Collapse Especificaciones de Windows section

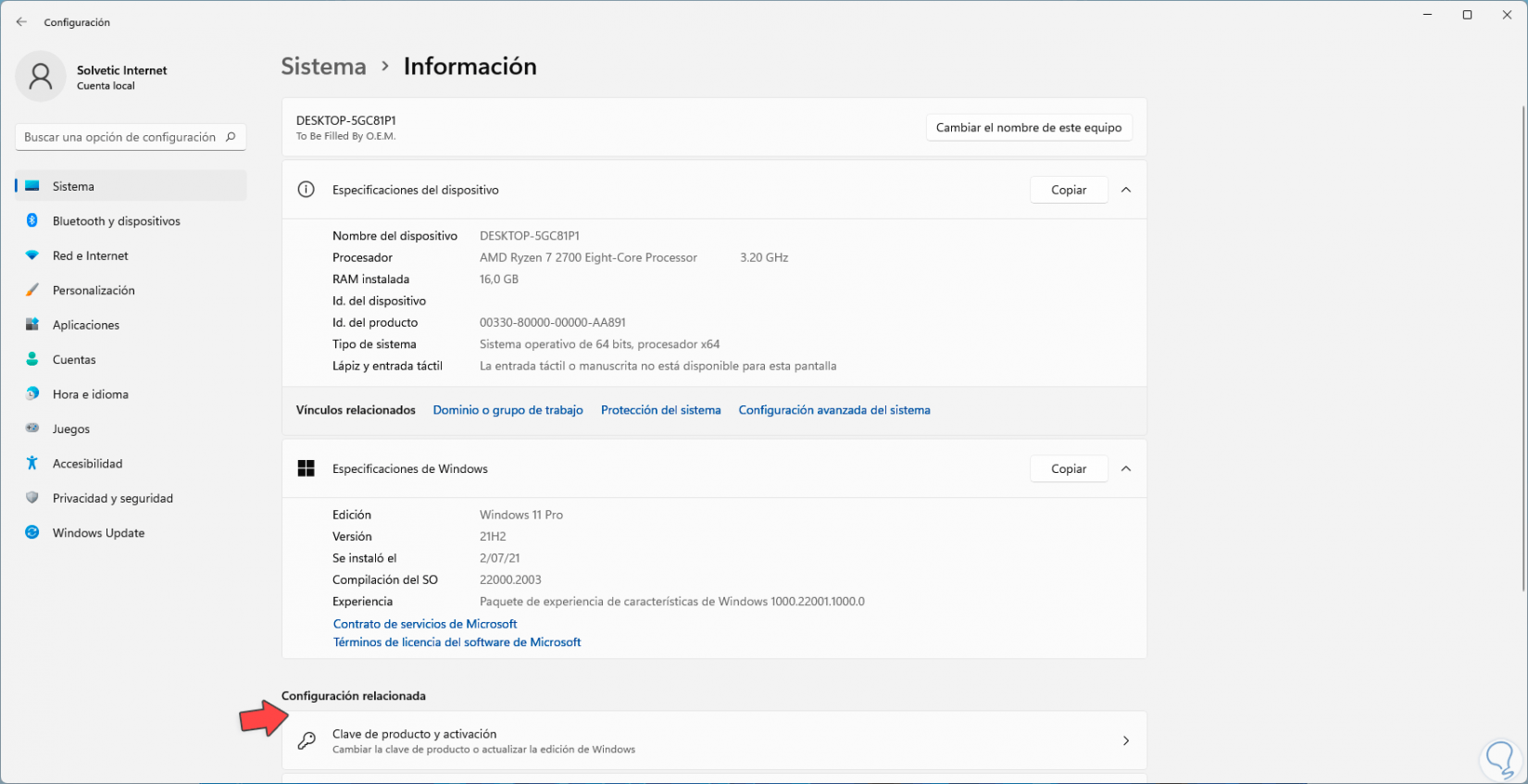(x=1126, y=468)
